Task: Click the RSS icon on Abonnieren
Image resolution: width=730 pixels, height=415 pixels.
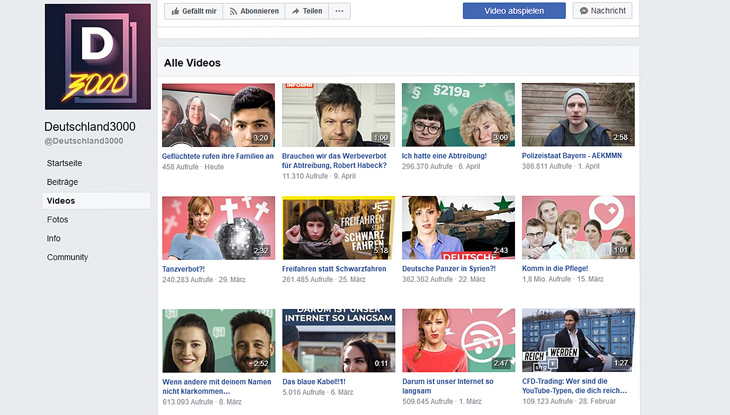Action: pyautogui.click(x=233, y=11)
